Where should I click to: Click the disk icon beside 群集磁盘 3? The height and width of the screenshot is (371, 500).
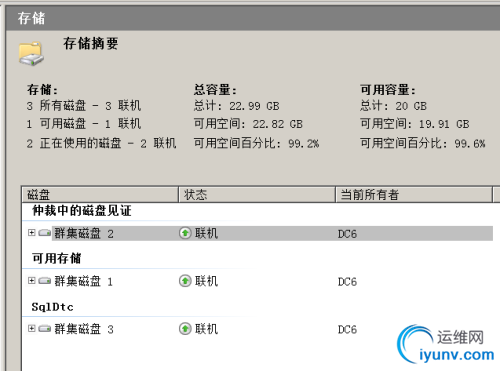[44, 329]
